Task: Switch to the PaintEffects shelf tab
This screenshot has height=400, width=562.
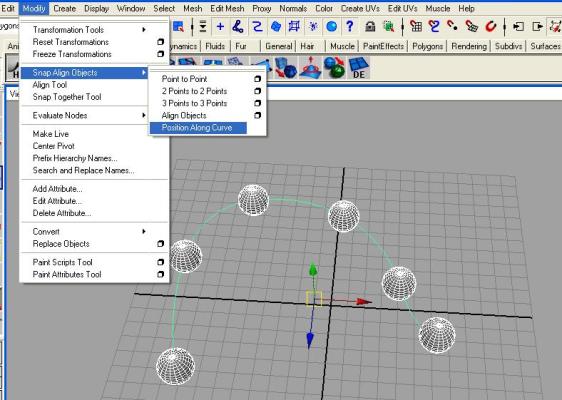Action: click(x=383, y=46)
